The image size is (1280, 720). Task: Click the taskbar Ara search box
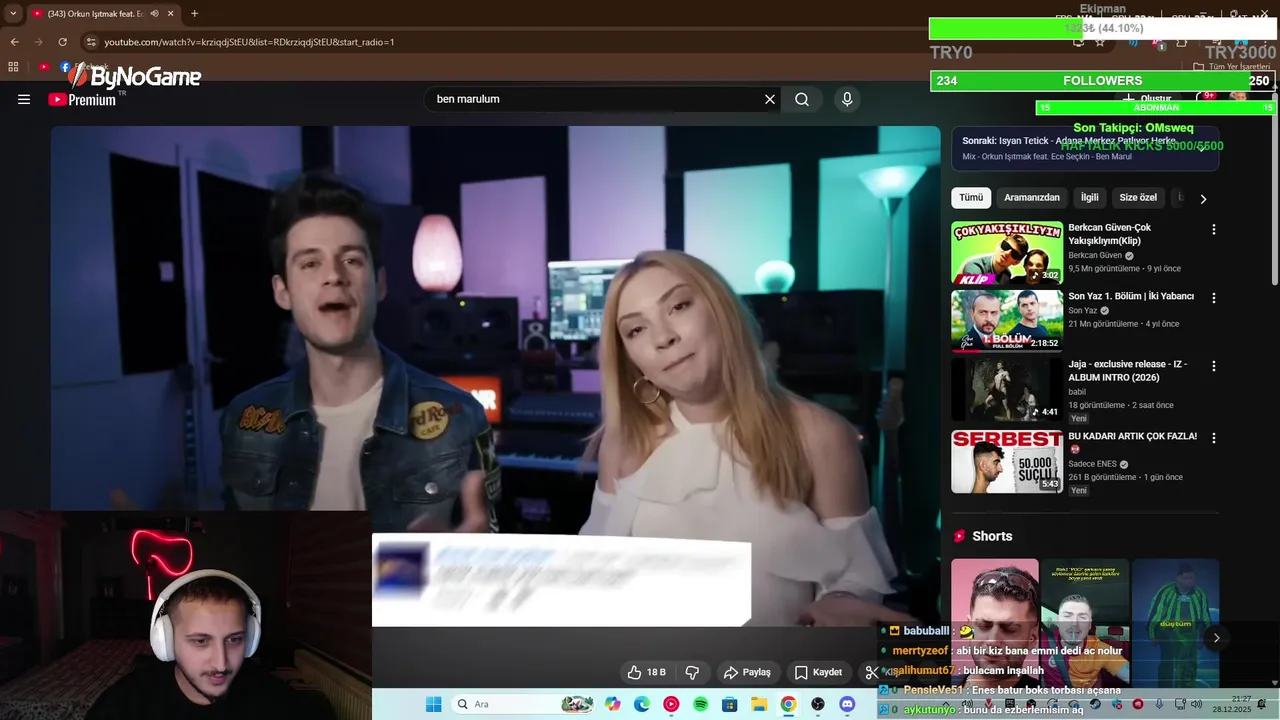point(524,704)
